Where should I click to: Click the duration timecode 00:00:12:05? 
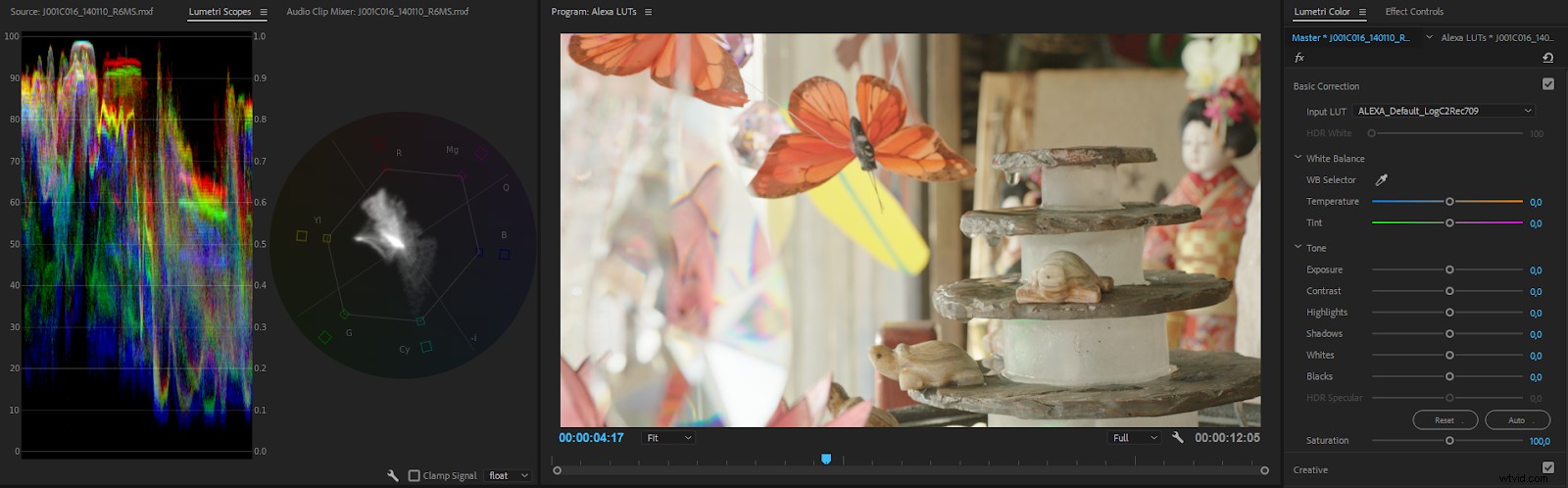tap(1227, 438)
